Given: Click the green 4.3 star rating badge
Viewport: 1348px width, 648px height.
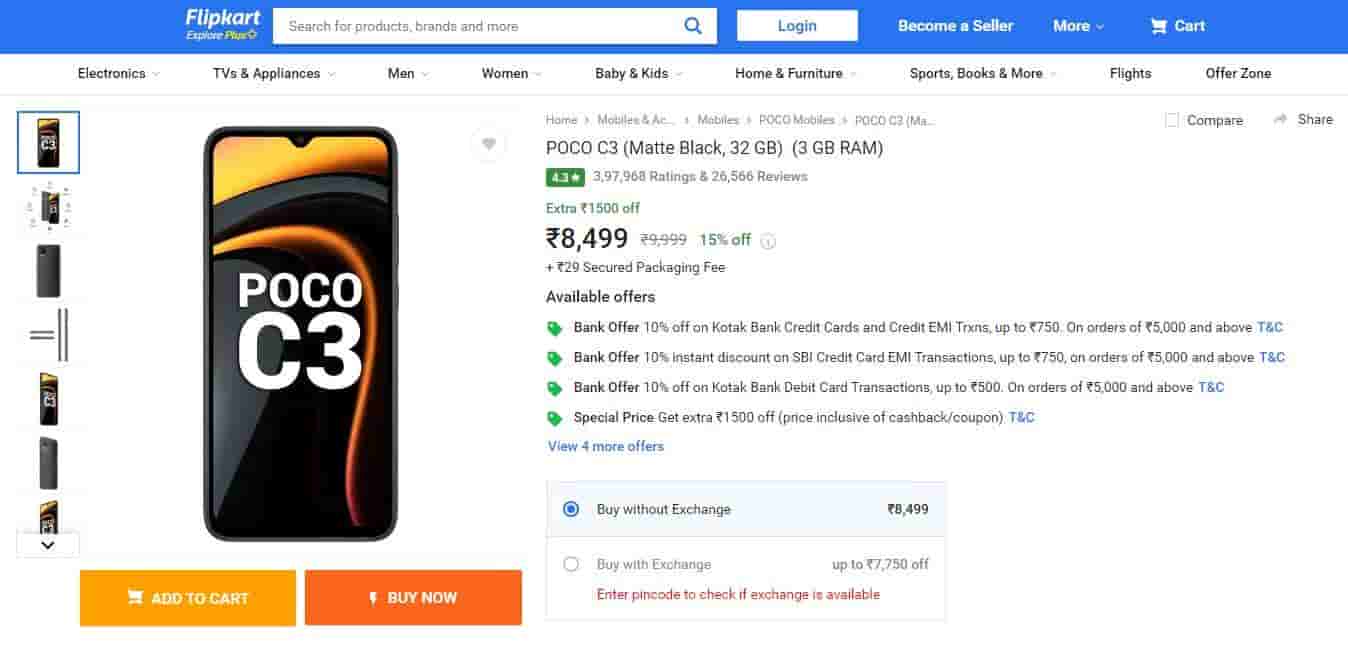Looking at the screenshot, I should point(563,177).
